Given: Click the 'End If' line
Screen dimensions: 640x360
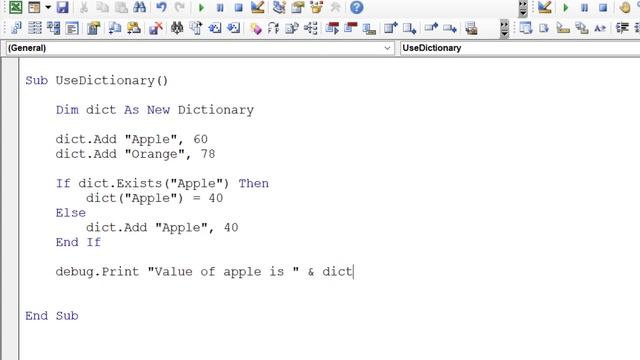Looking at the screenshot, I should click(x=78, y=242).
